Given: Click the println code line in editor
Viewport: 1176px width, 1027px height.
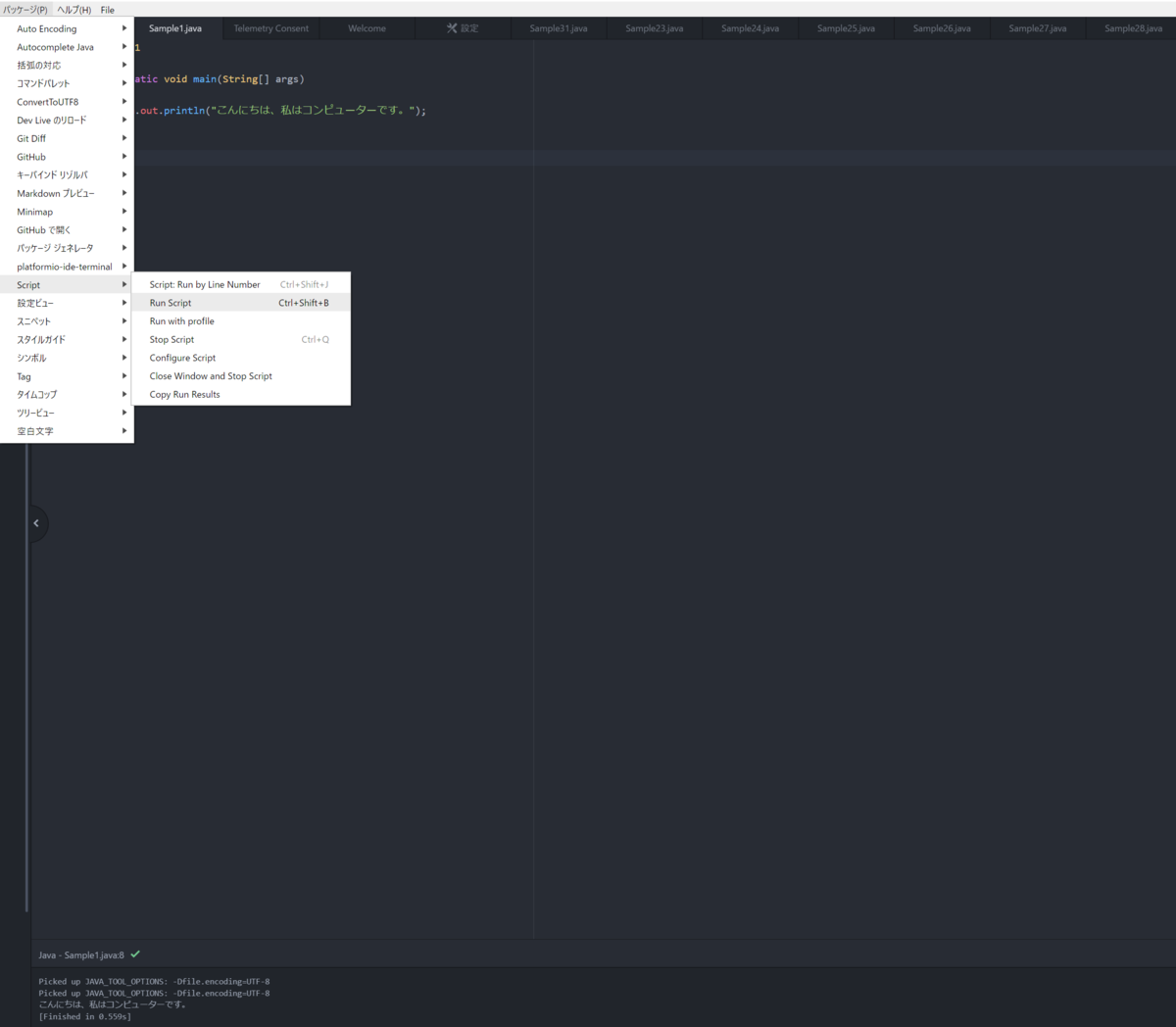Looking at the screenshot, I should pos(280,111).
